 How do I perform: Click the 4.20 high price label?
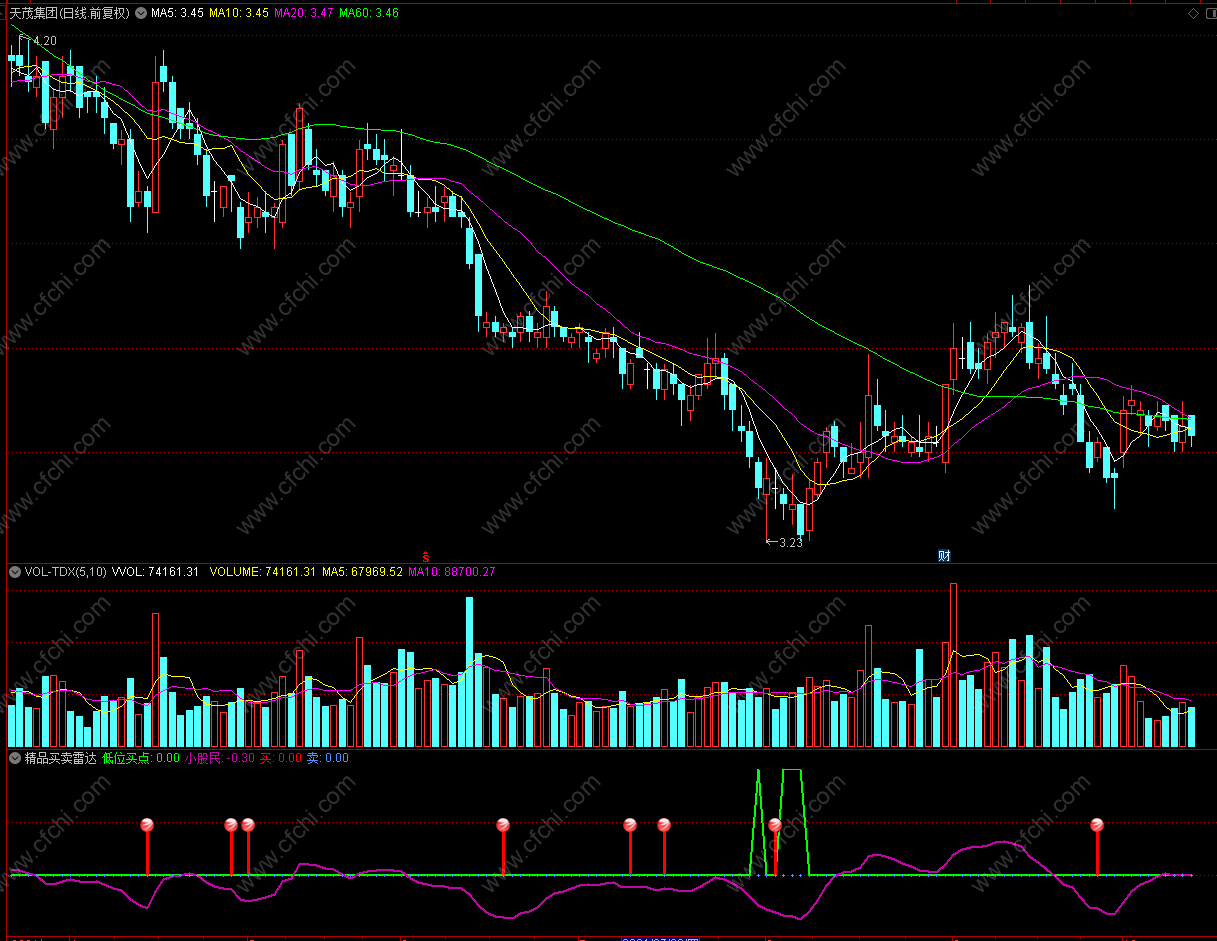[x=44, y=40]
